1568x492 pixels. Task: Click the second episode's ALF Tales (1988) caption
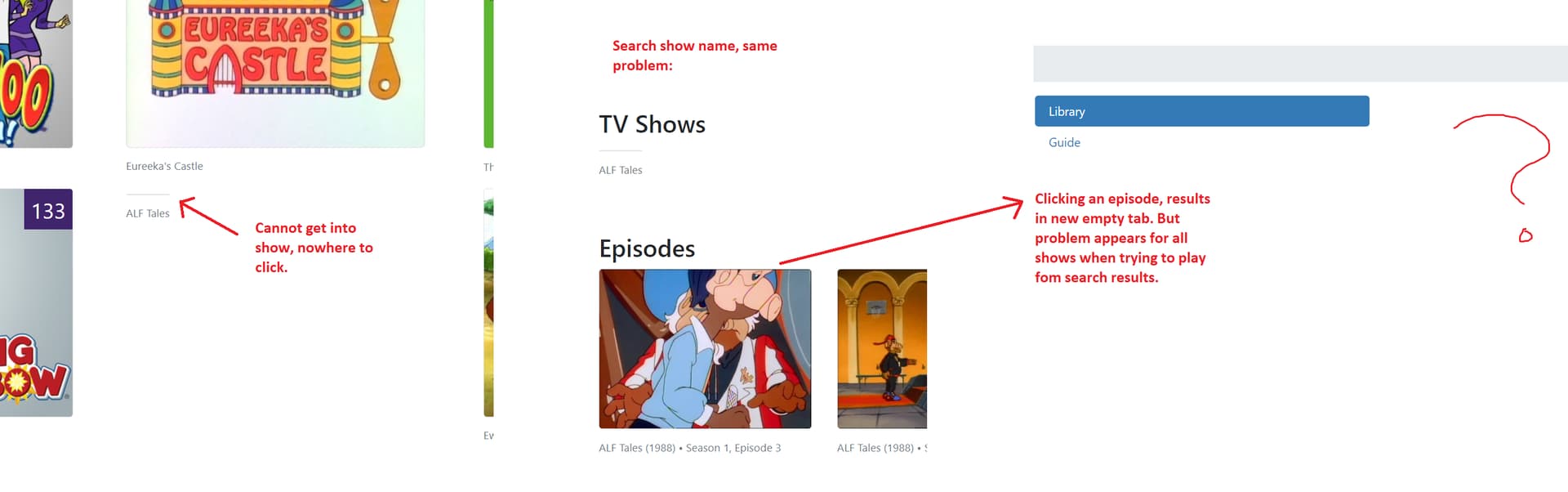pyautogui.click(x=882, y=448)
